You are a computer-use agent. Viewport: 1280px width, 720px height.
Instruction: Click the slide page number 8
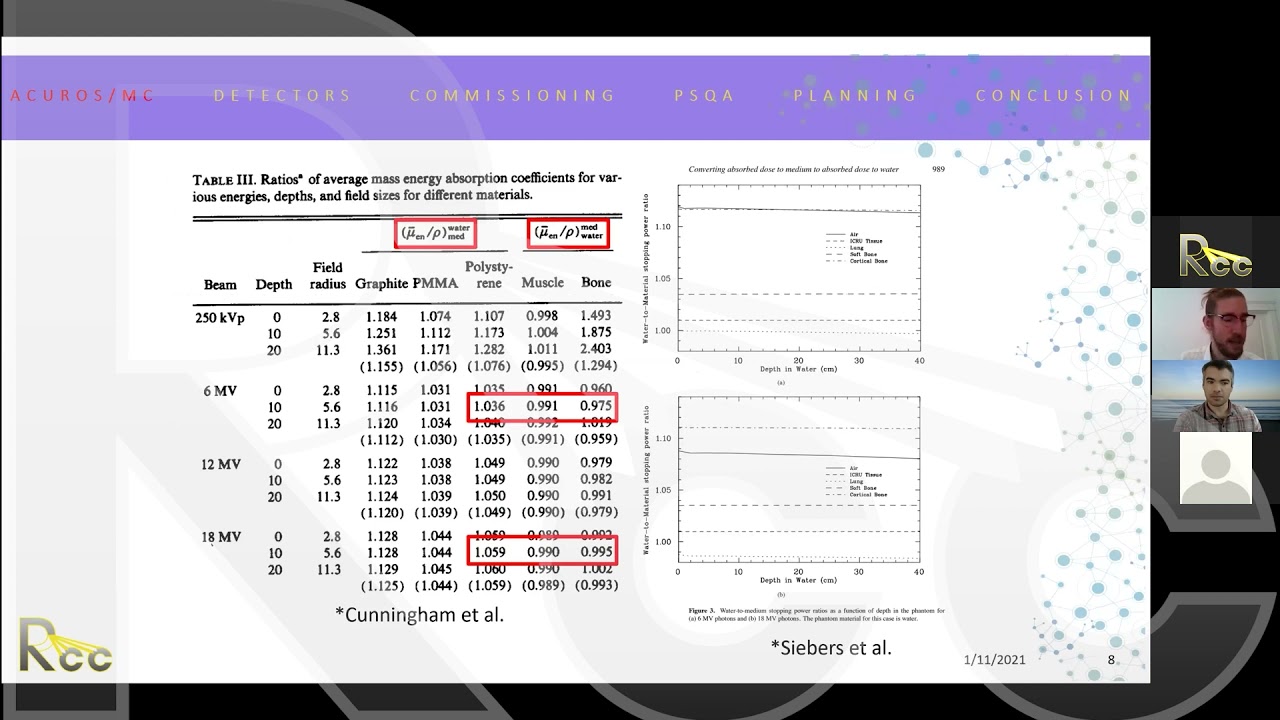pos(1111,660)
